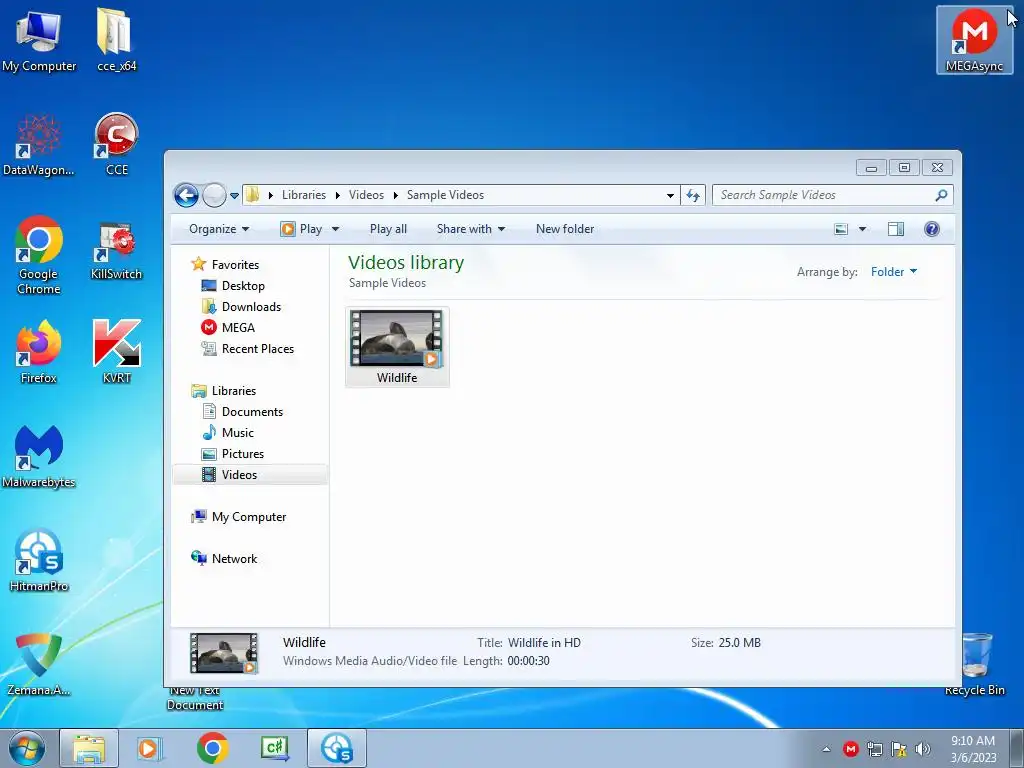Image resolution: width=1024 pixels, height=768 pixels.
Task: Expand the Play dropdown arrow
Action: tap(335, 229)
